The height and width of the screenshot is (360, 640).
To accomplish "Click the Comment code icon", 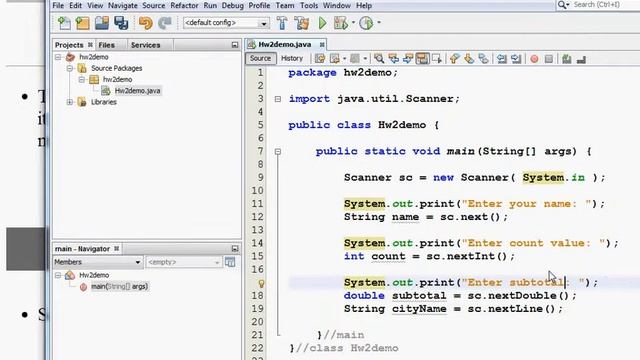I will [x=567, y=59].
